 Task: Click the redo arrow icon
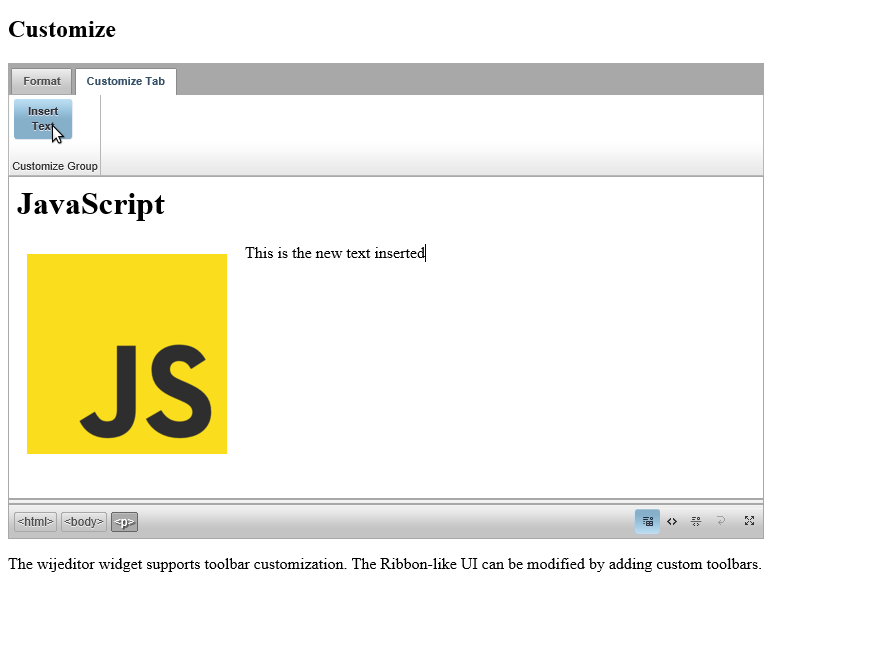[721, 521]
